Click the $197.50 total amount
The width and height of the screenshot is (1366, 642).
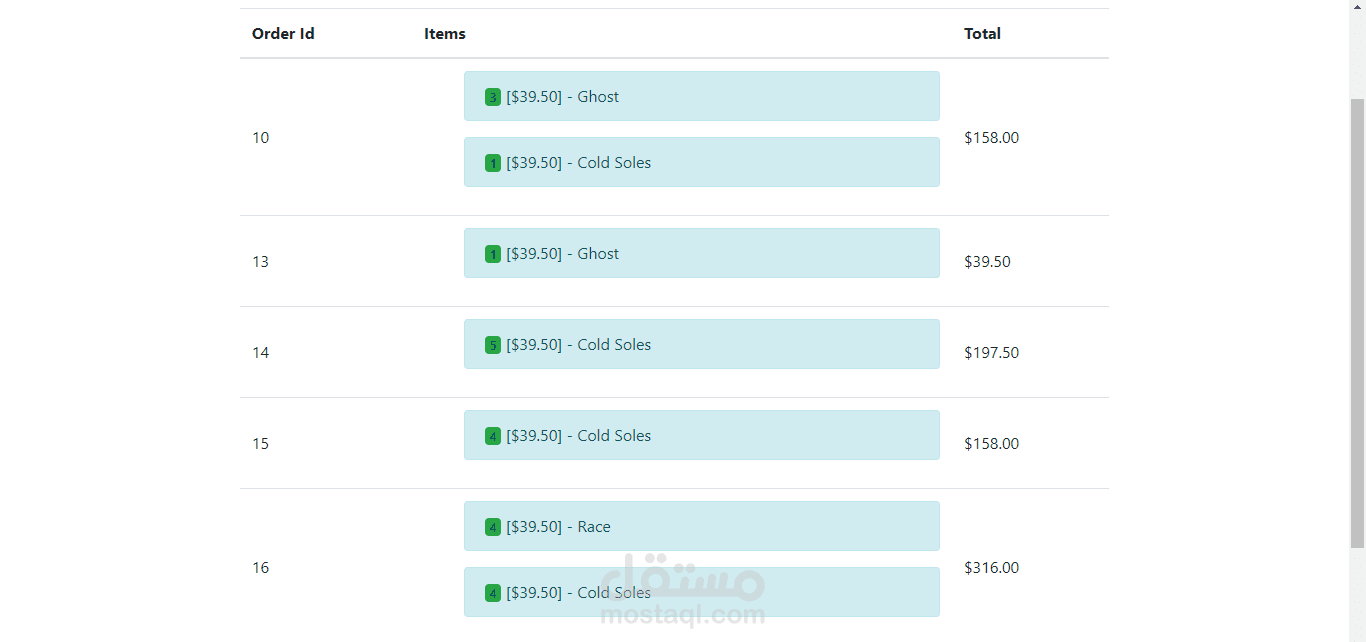click(991, 353)
